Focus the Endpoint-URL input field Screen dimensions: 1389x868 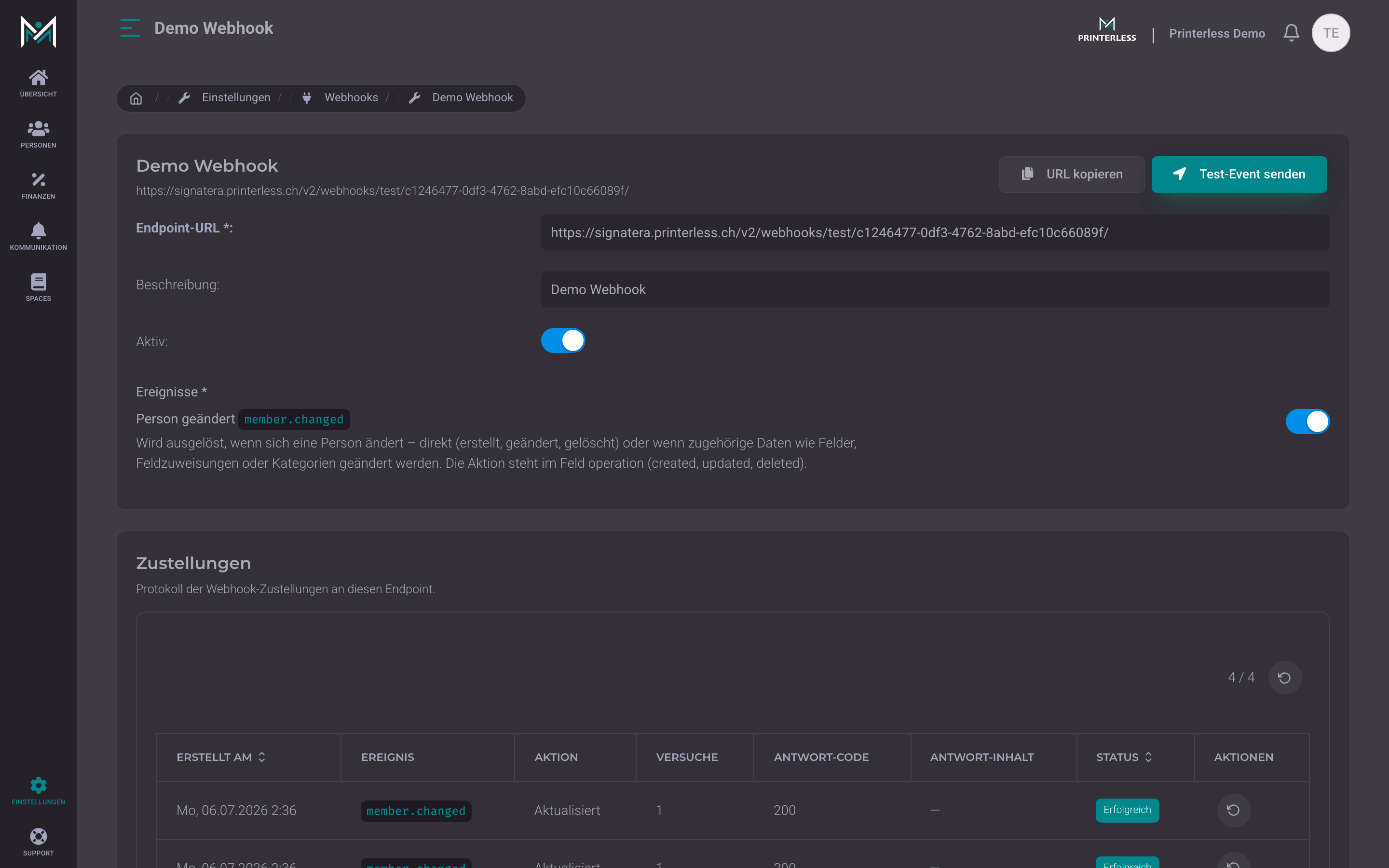tap(935, 232)
